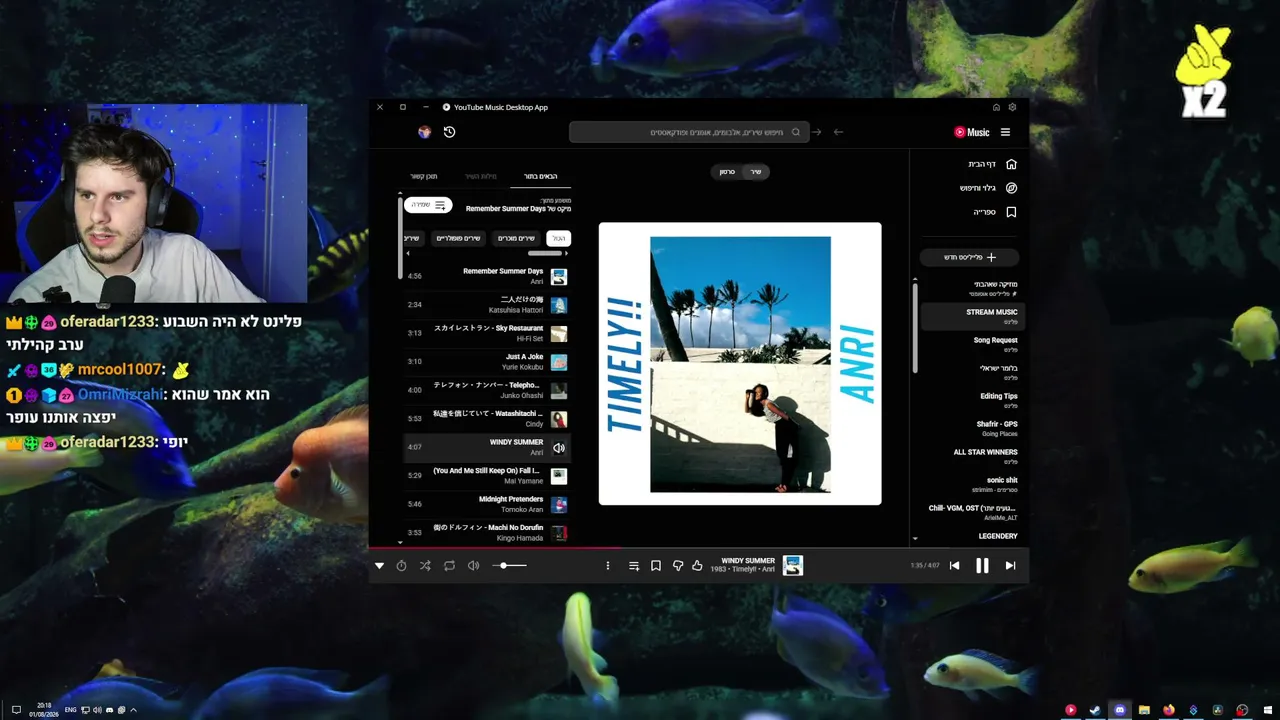Go to דף הבית home page

click(x=992, y=164)
